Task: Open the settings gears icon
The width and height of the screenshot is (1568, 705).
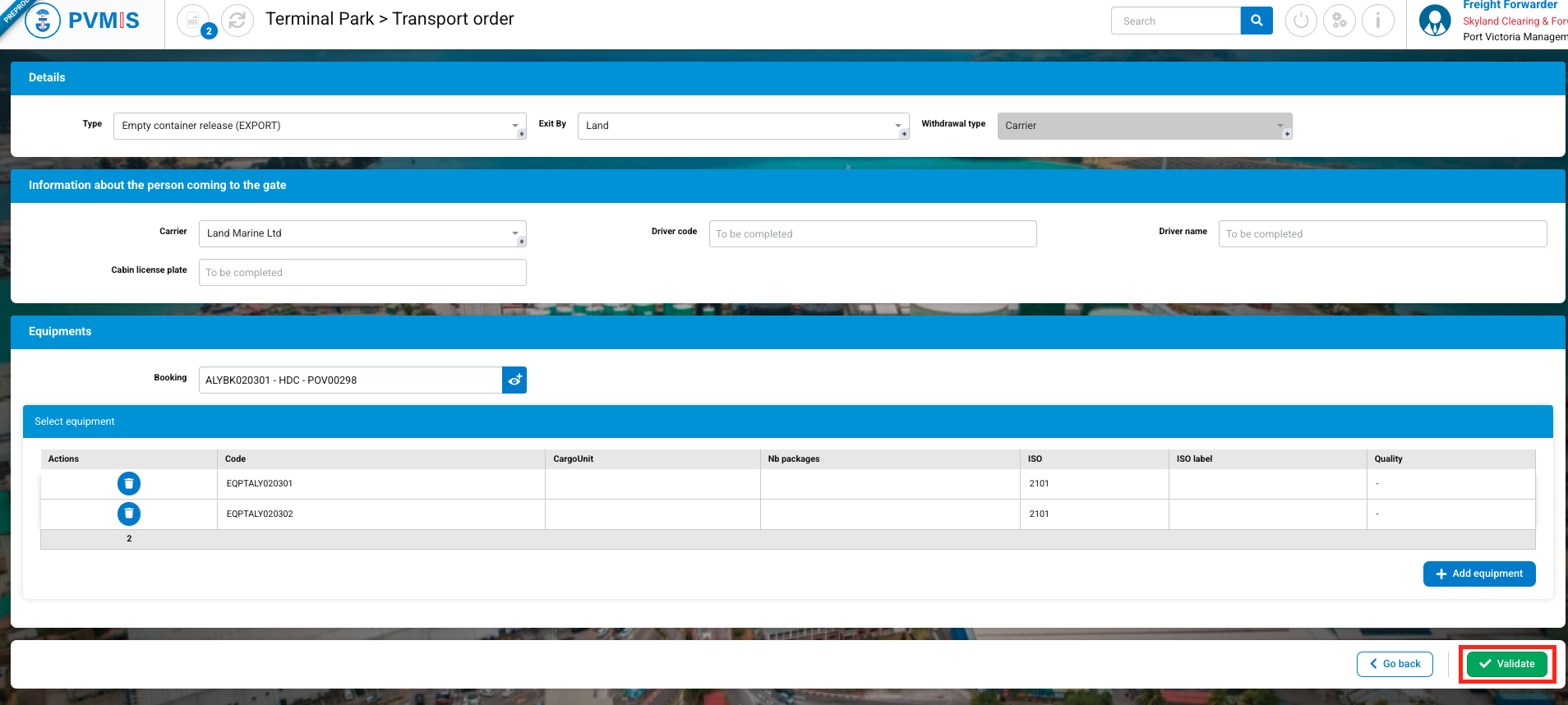Action: tap(1340, 21)
